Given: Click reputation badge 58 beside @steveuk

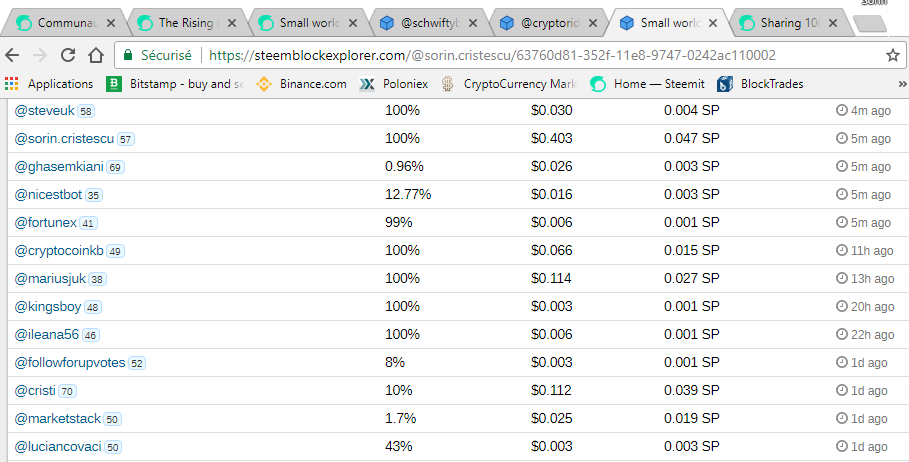Looking at the screenshot, I should pyautogui.click(x=86, y=111).
